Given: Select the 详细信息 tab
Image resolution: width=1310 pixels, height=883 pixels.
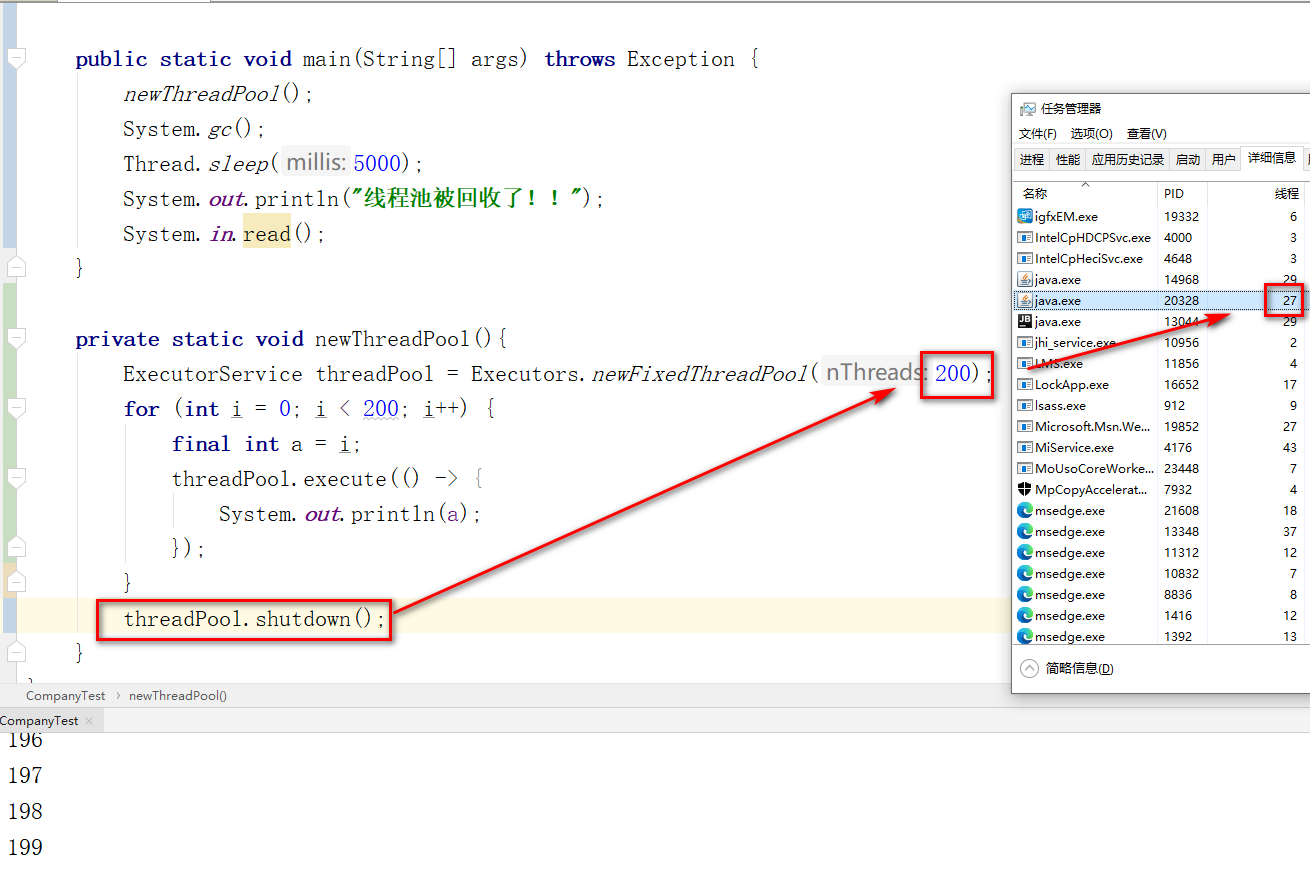Looking at the screenshot, I should 1271,157.
